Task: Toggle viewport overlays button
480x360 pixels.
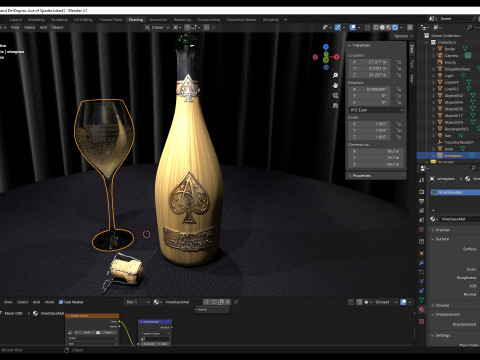Action: pos(353,27)
